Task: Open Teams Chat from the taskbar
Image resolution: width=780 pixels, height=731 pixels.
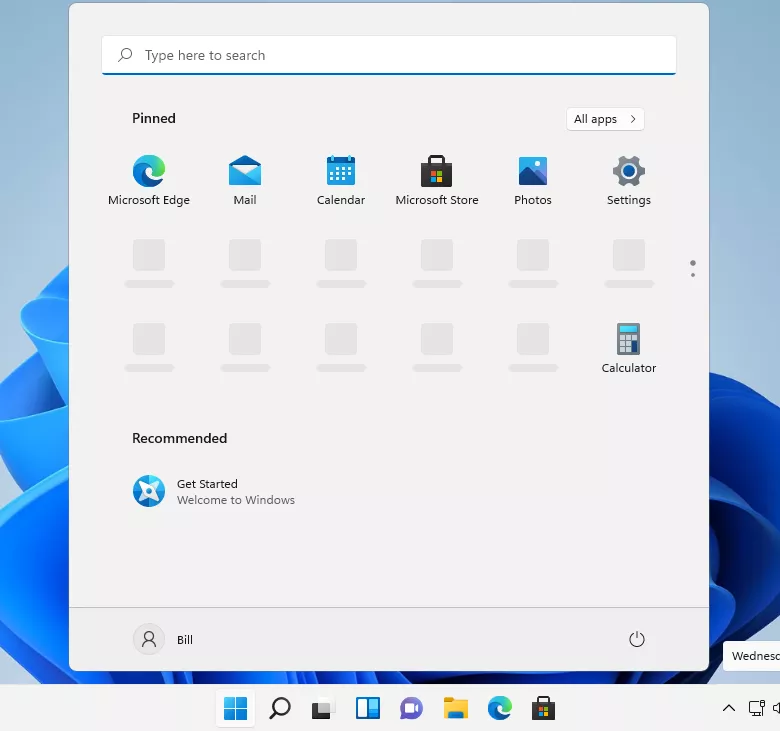Action: pyautogui.click(x=411, y=708)
